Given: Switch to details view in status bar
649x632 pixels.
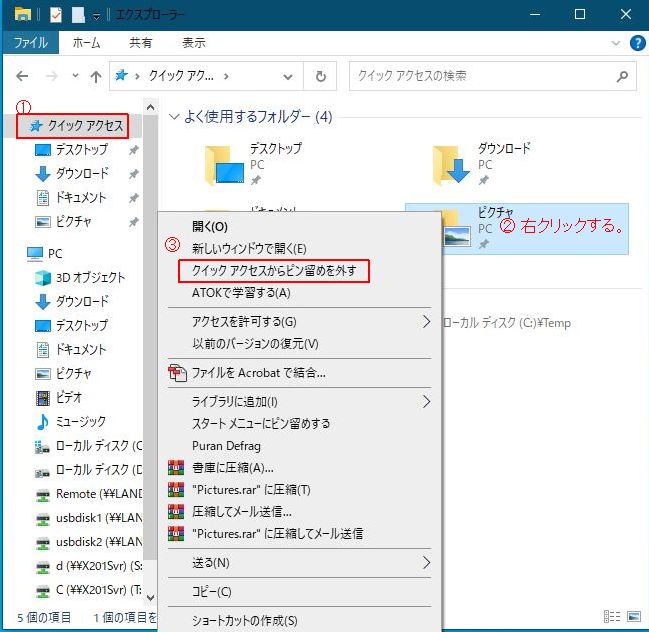Looking at the screenshot, I should 612,616.
